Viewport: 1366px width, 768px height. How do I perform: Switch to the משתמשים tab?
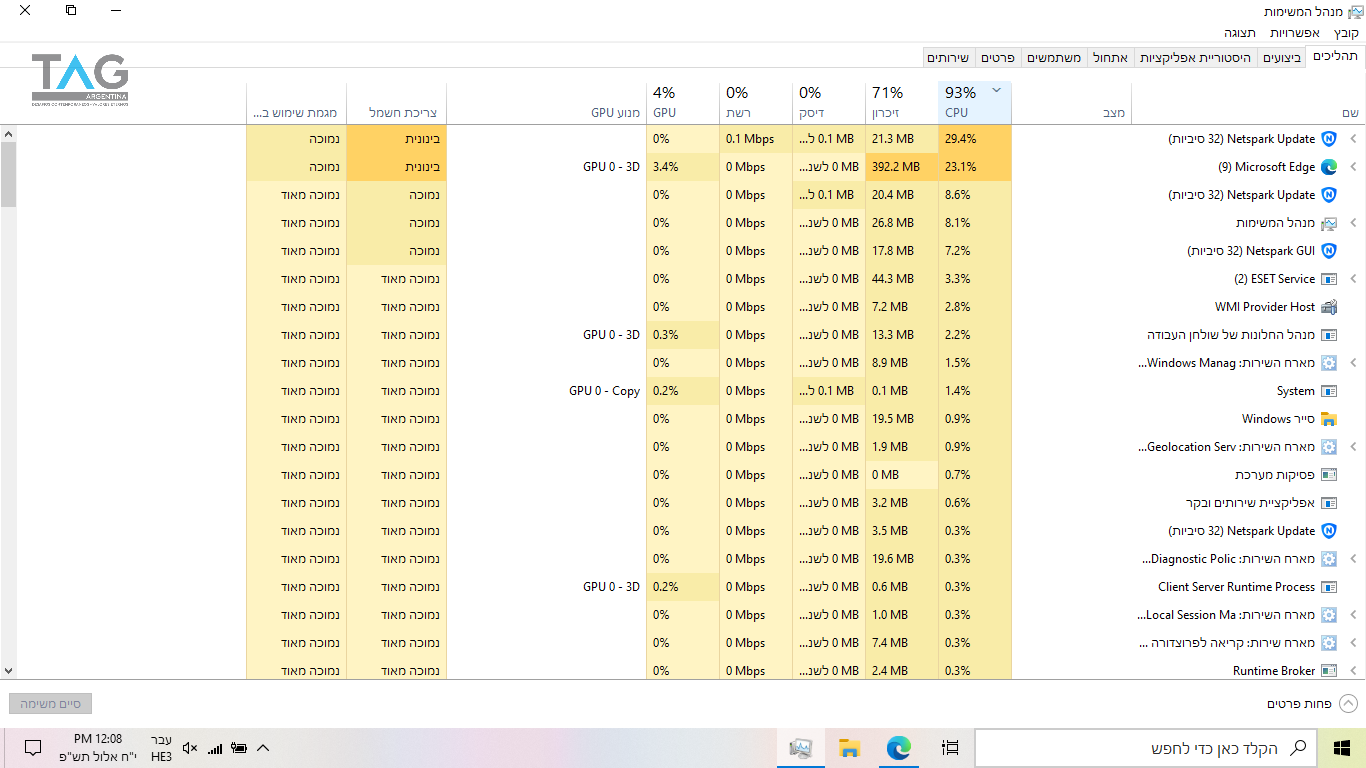[1054, 58]
